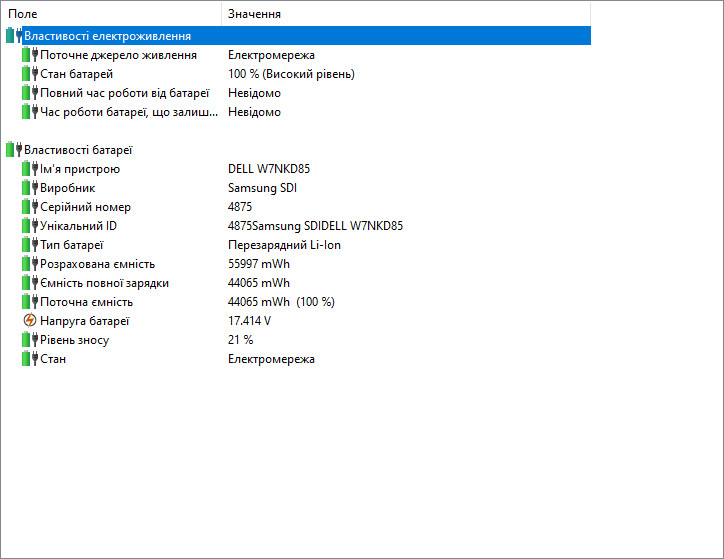Select the Тип батареї row
Screen dimensions: 724x559
(x=72, y=245)
